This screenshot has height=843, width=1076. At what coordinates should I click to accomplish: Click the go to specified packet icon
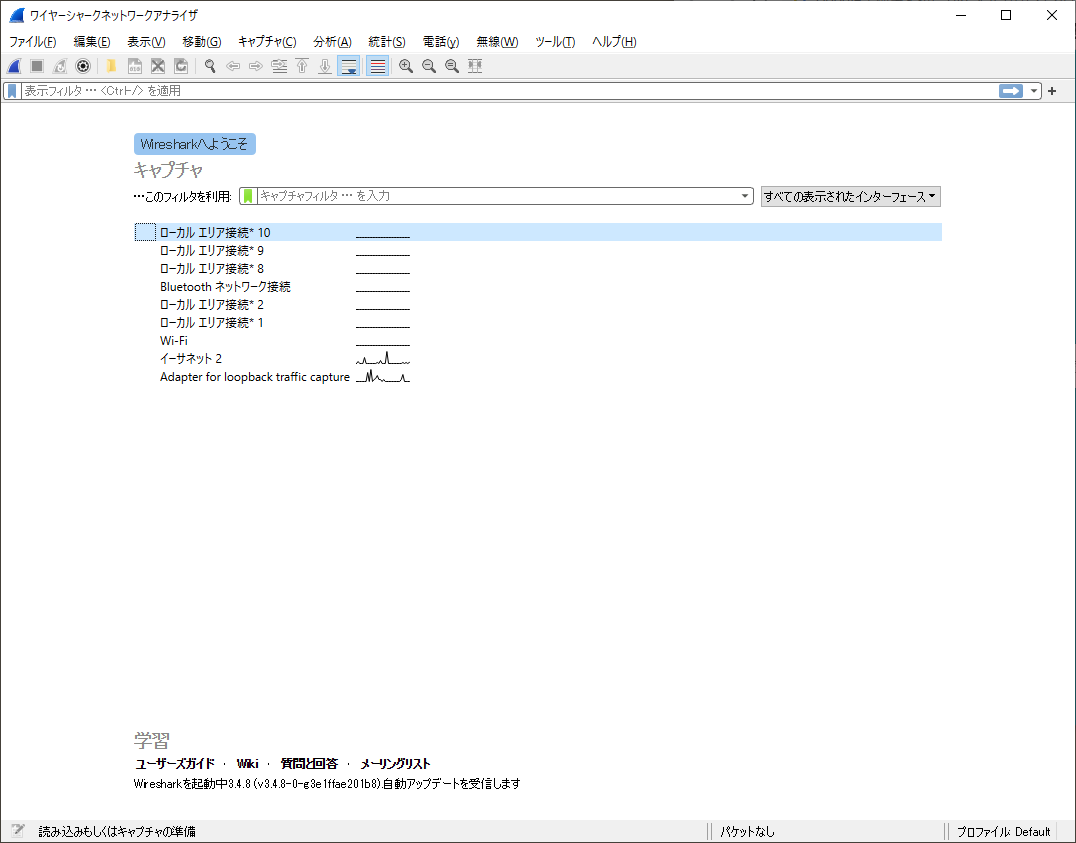(x=279, y=66)
